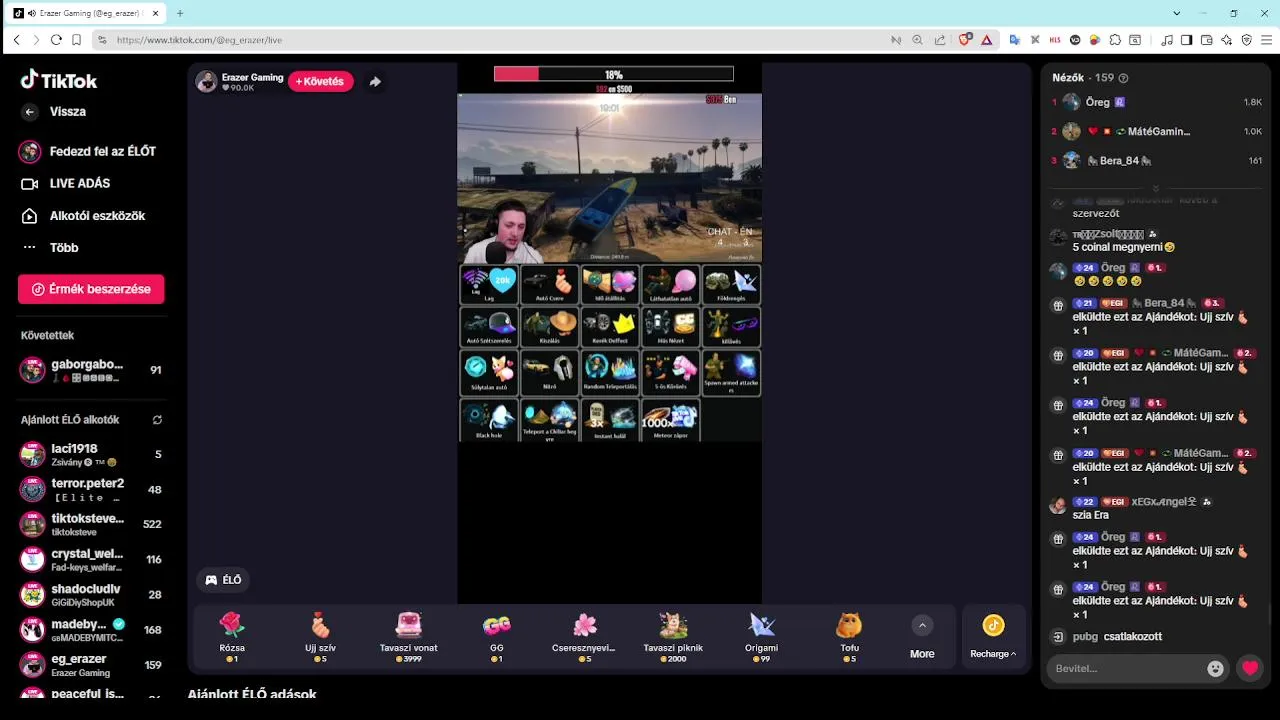Open the browser hamburger menu
Viewport: 1280px width, 720px height.
tap(1266, 40)
